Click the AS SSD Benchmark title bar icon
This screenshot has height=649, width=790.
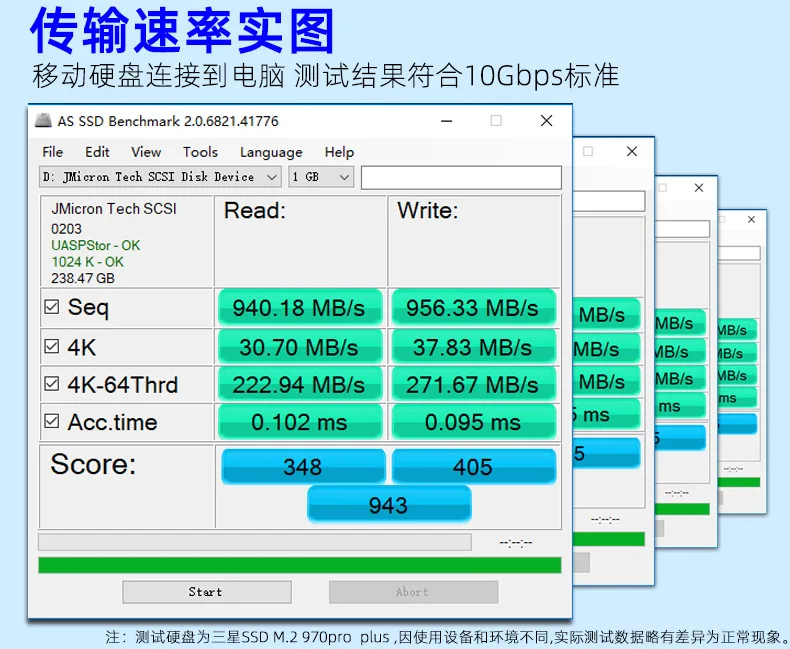click(43, 121)
